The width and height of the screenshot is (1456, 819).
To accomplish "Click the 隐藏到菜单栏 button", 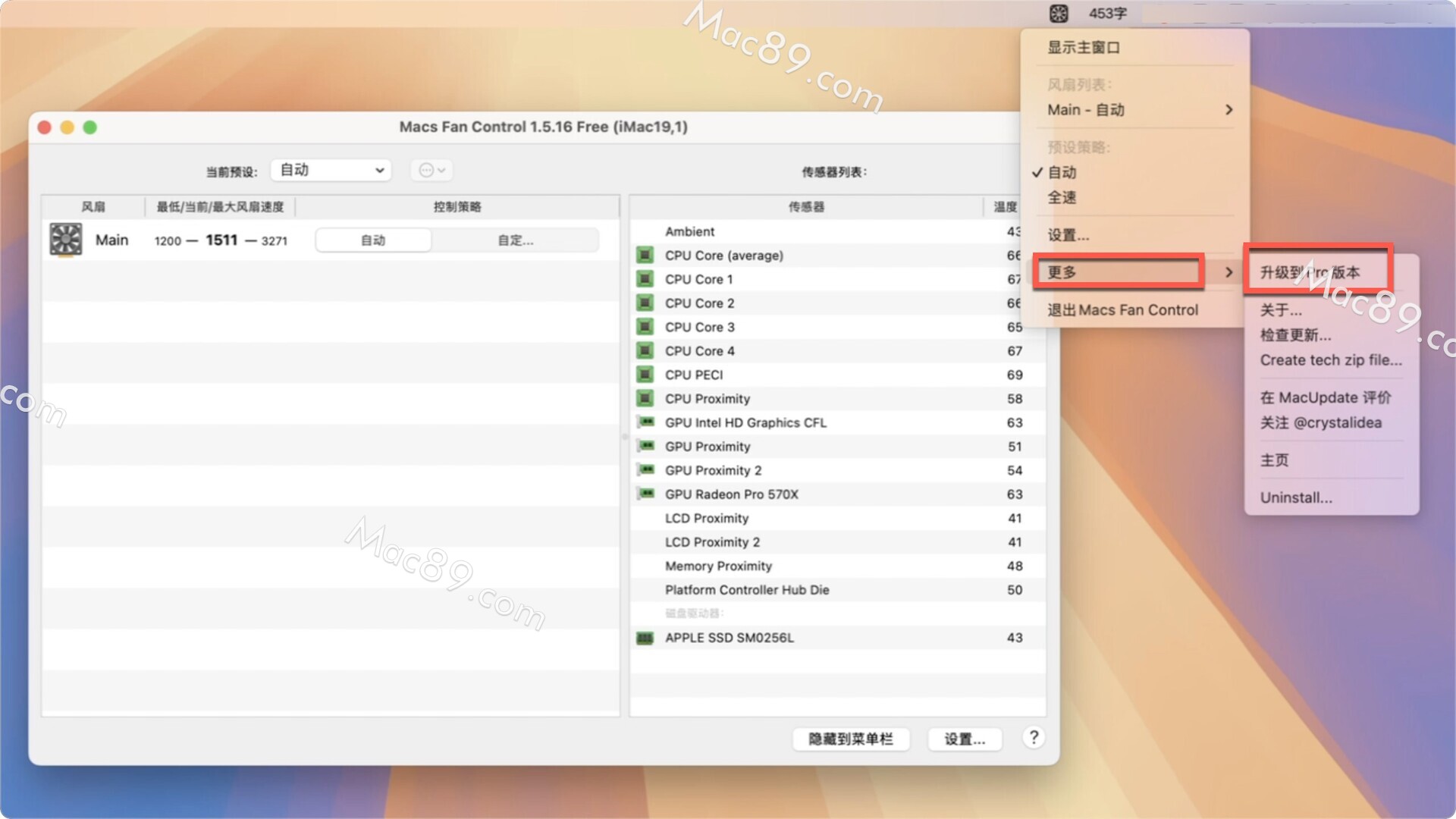I will tap(850, 739).
